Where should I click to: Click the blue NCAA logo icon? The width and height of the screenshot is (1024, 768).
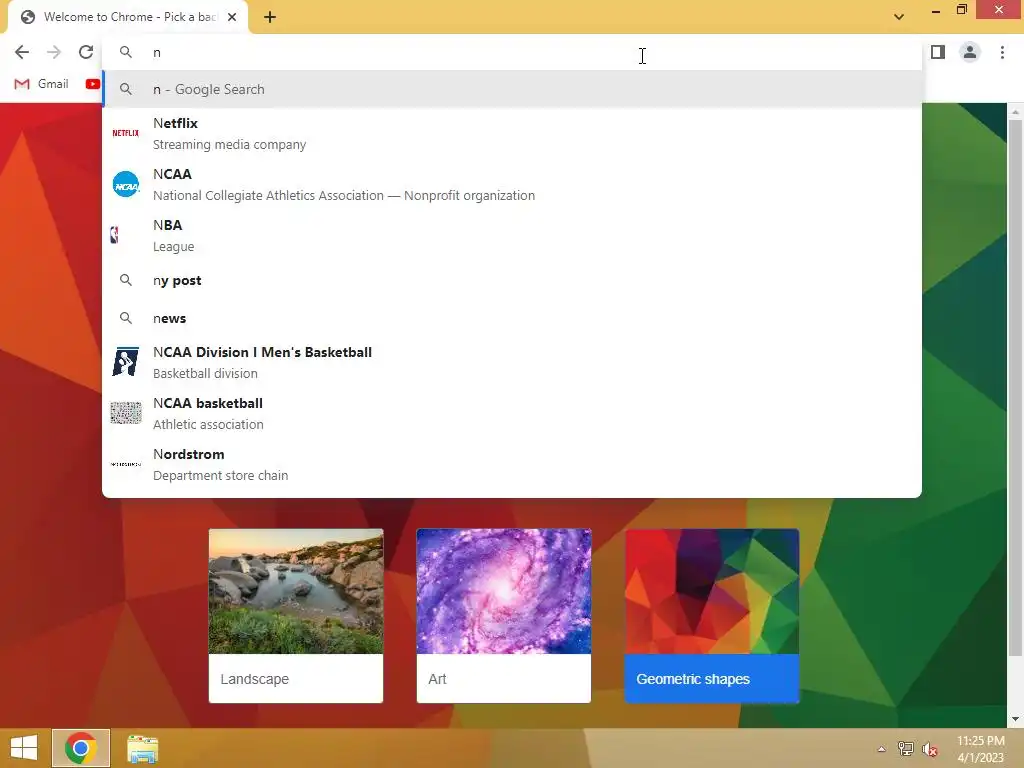click(x=125, y=184)
